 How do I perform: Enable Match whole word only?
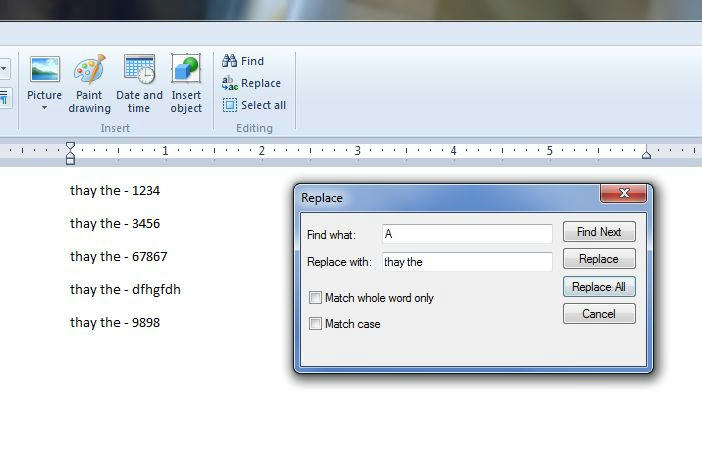coord(315,297)
